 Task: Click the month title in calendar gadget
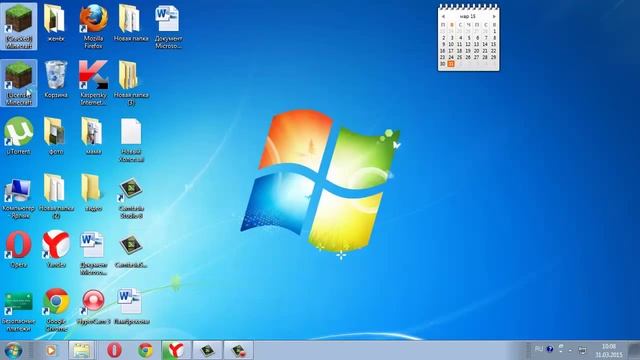click(468, 16)
